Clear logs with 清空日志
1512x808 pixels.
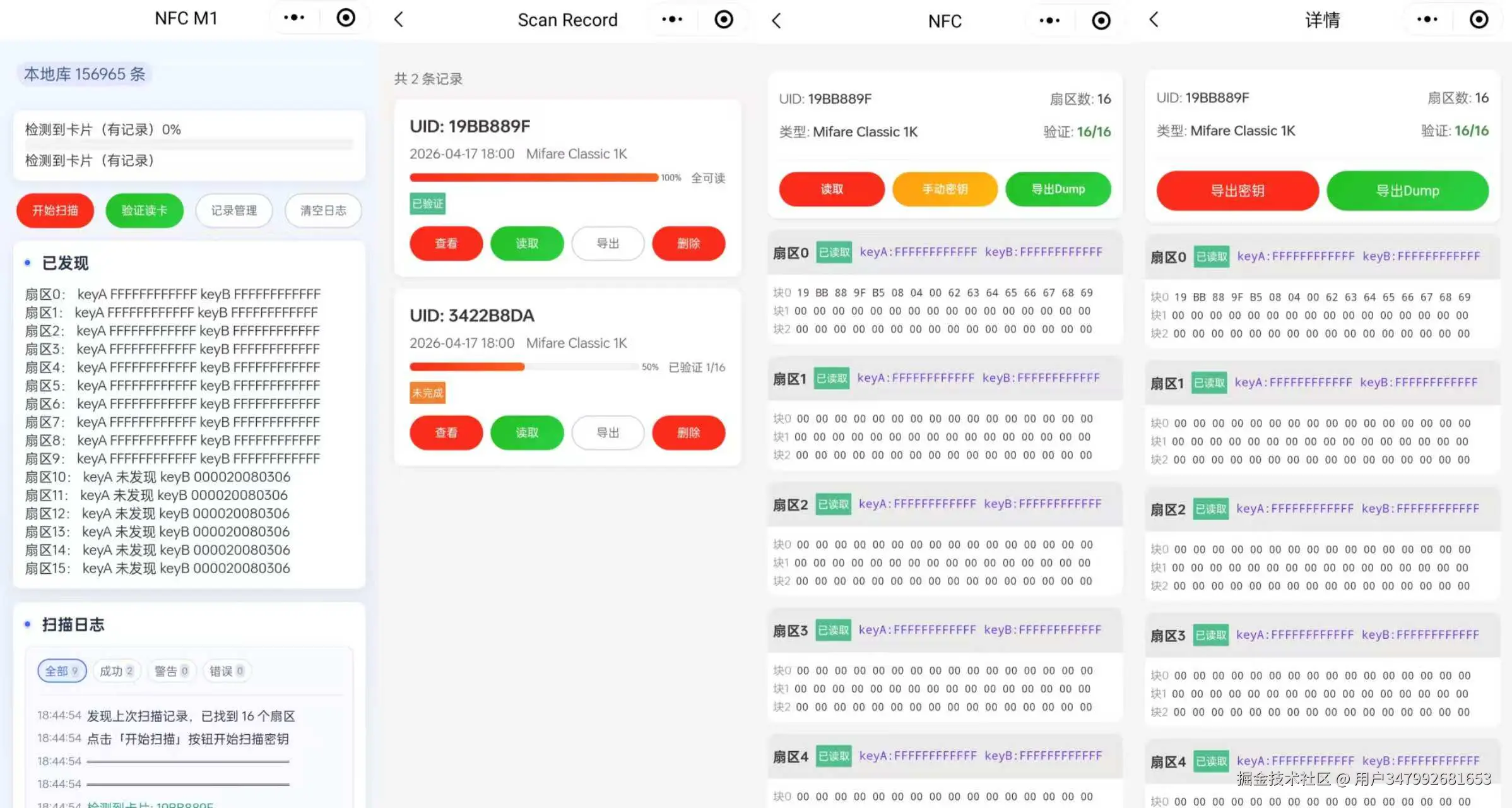click(323, 210)
